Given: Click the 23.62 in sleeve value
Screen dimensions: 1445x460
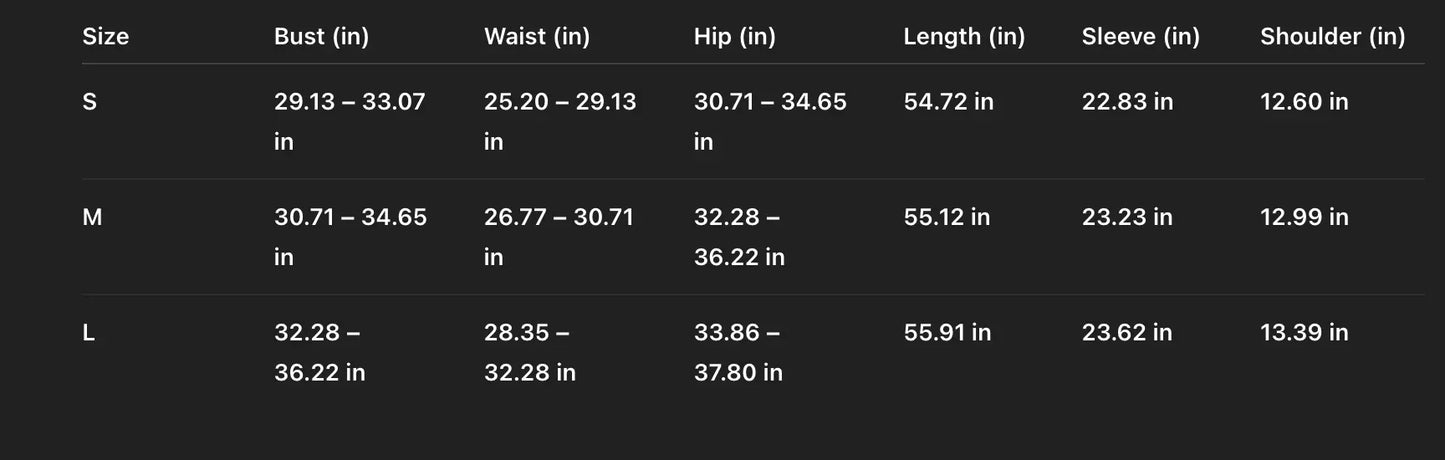Looking at the screenshot, I should click(x=1126, y=333).
